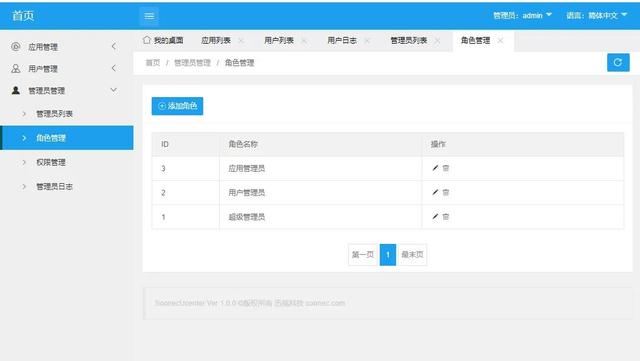
Task: Switch to the 用户列表 tab
Action: coord(279,40)
